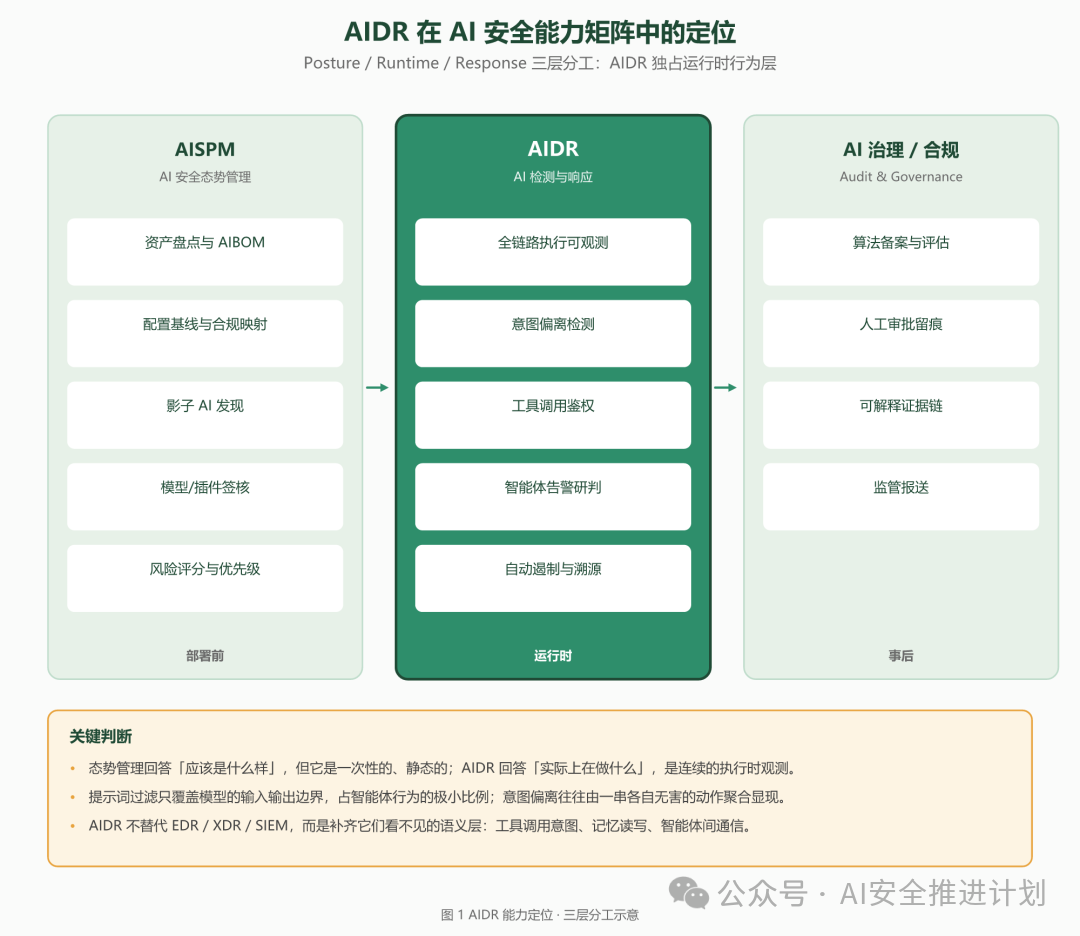Click the '可解释证据链' card

[x=901, y=415]
